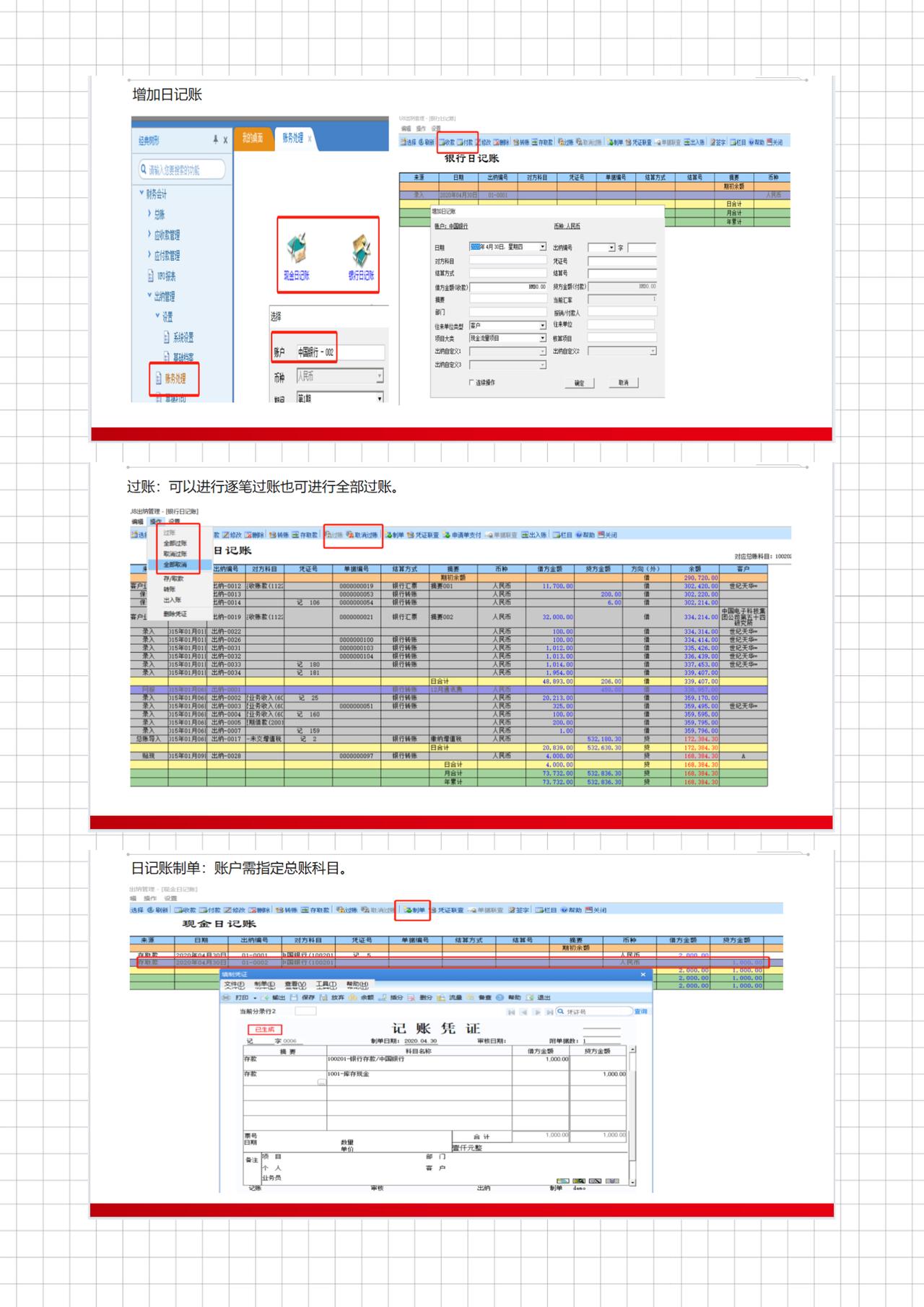Open the 查看 menu in voucher window
924x1307 pixels.
pyautogui.click(x=295, y=984)
